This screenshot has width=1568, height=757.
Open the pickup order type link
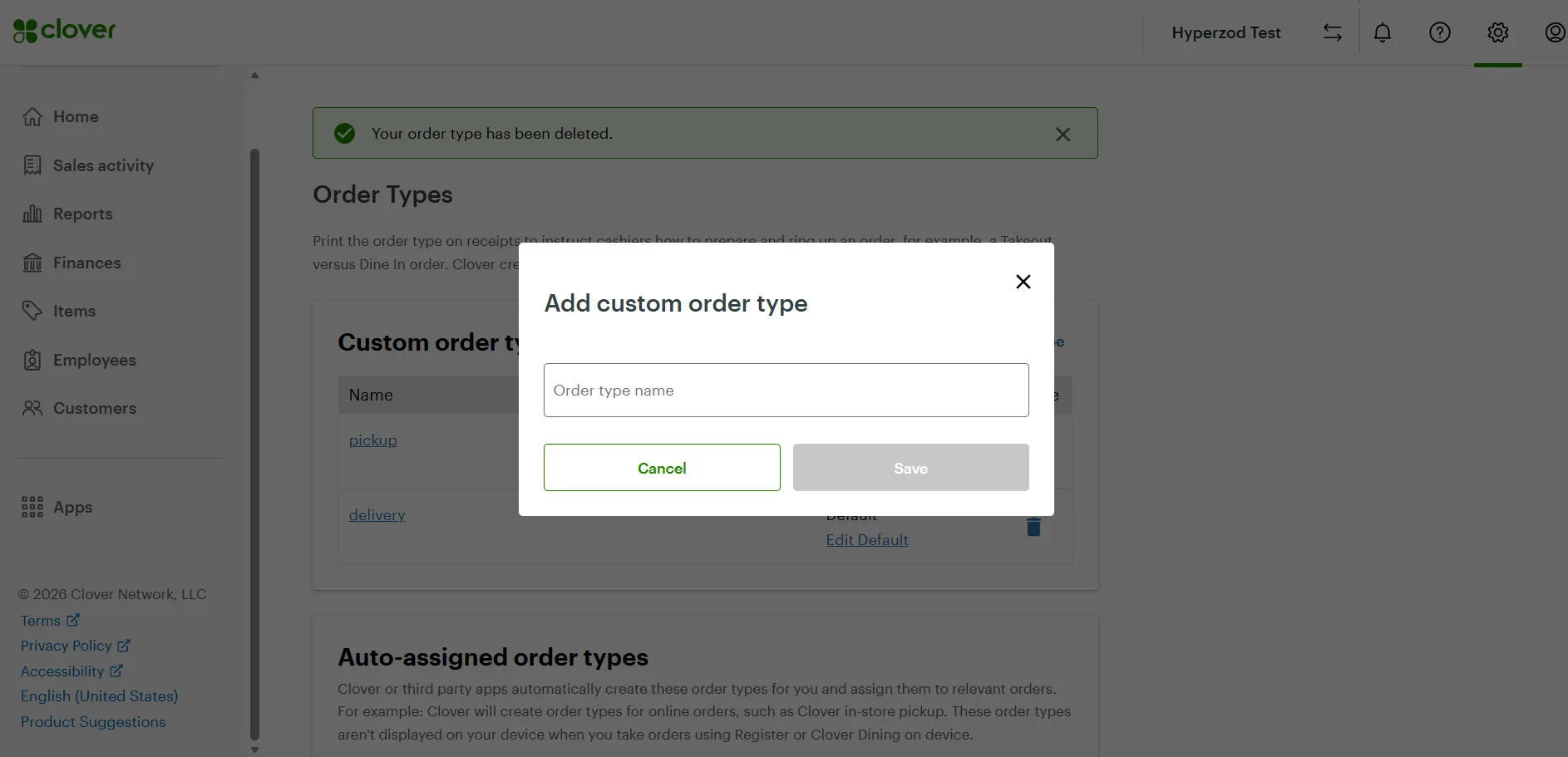click(x=372, y=440)
